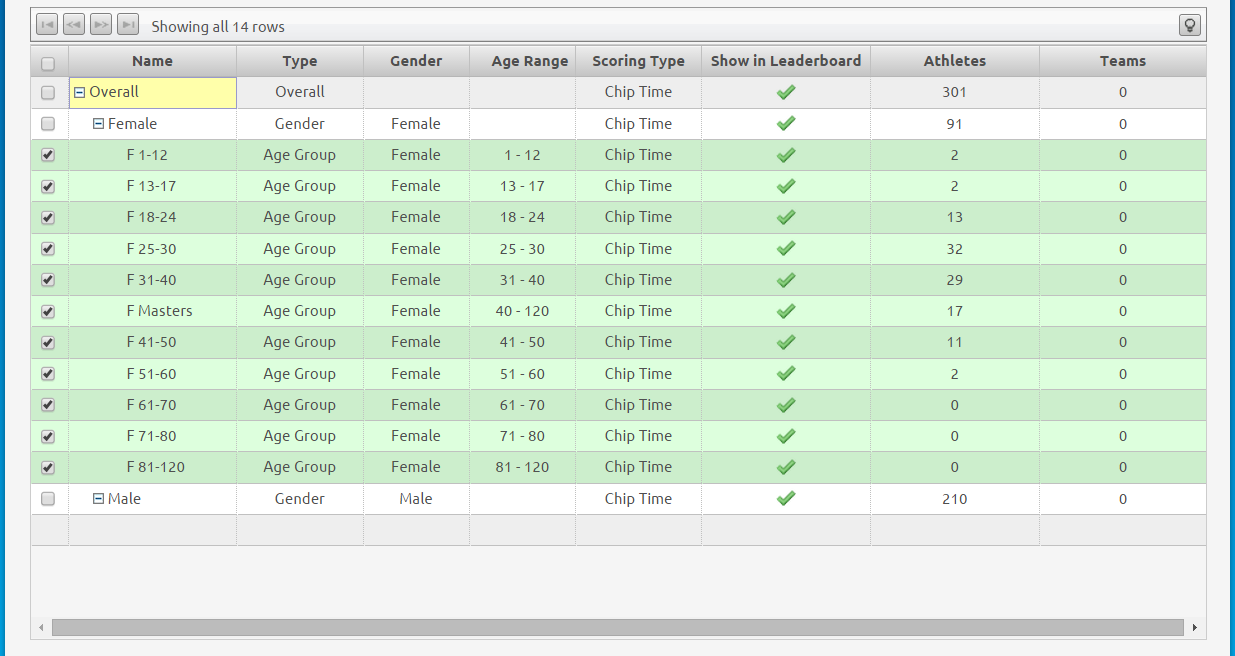Click the next page navigation icon

pyautogui.click(x=101, y=25)
